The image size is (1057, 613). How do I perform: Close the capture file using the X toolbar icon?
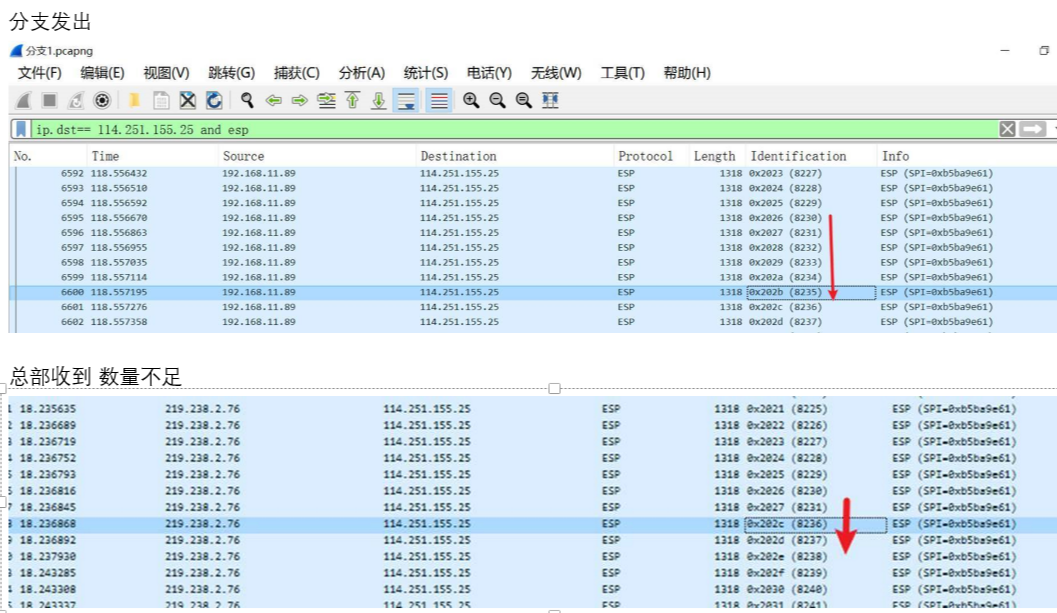[187, 100]
